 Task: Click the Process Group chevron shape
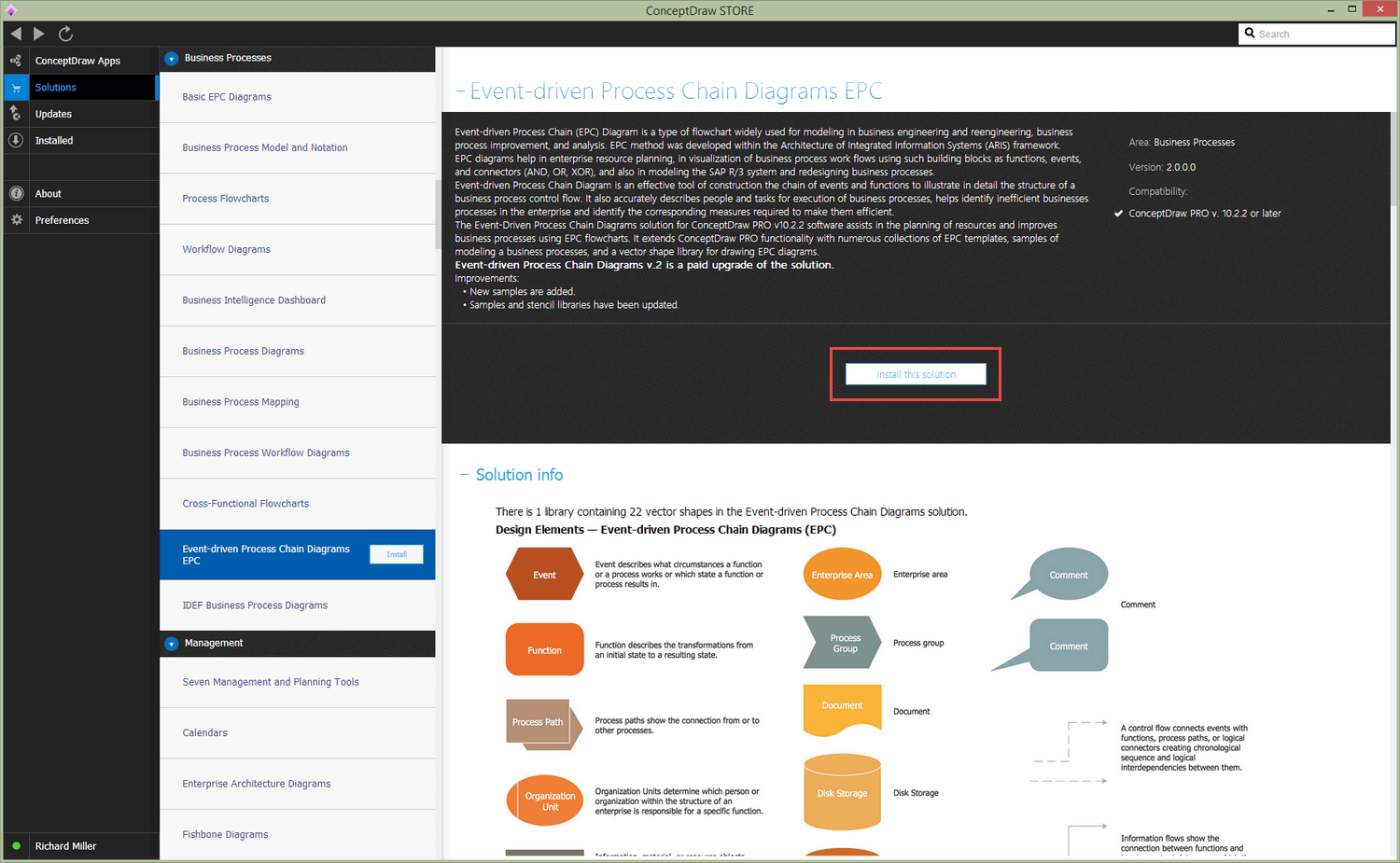842,642
